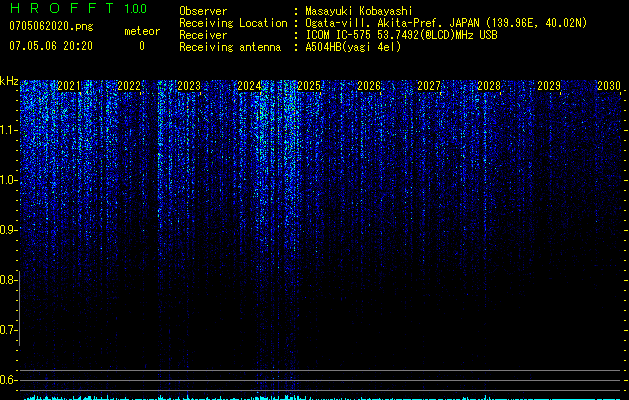Click the Receiving antenna field label
The height and width of the screenshot is (400, 629).
coord(230,47)
